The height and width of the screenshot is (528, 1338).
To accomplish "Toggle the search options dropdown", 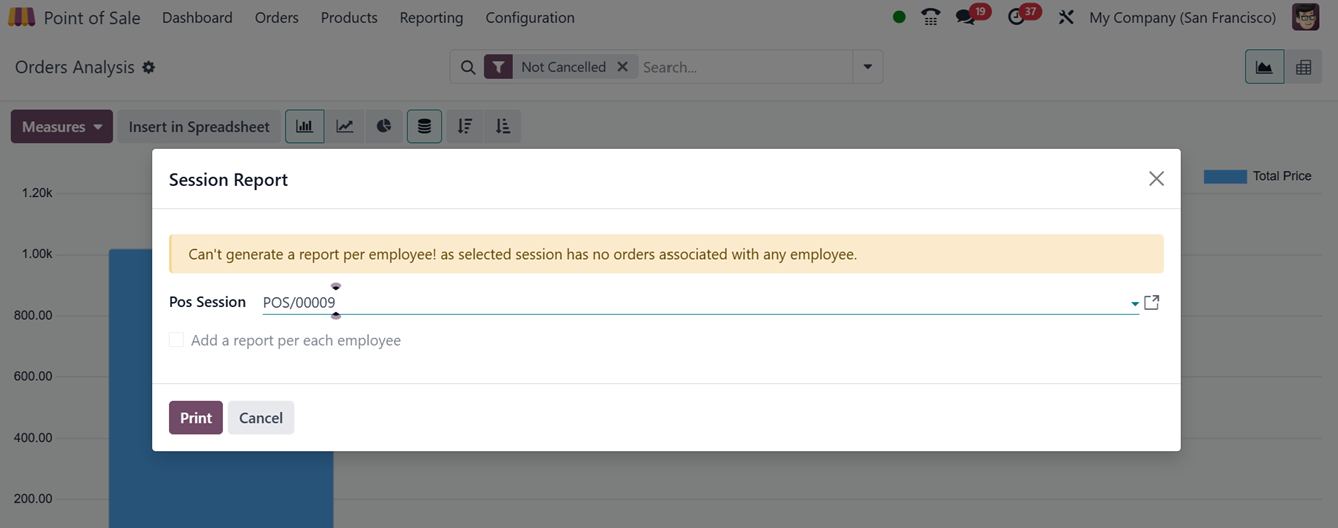I will [867, 67].
